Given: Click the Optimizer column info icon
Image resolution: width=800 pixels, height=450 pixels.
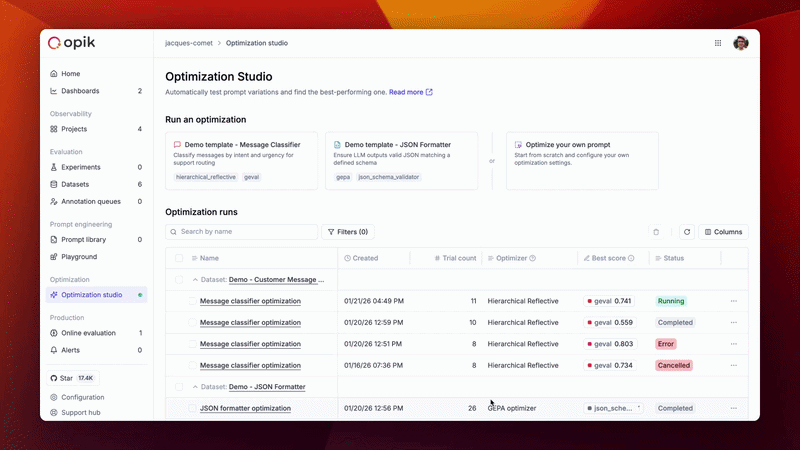Looking at the screenshot, I should (x=533, y=258).
